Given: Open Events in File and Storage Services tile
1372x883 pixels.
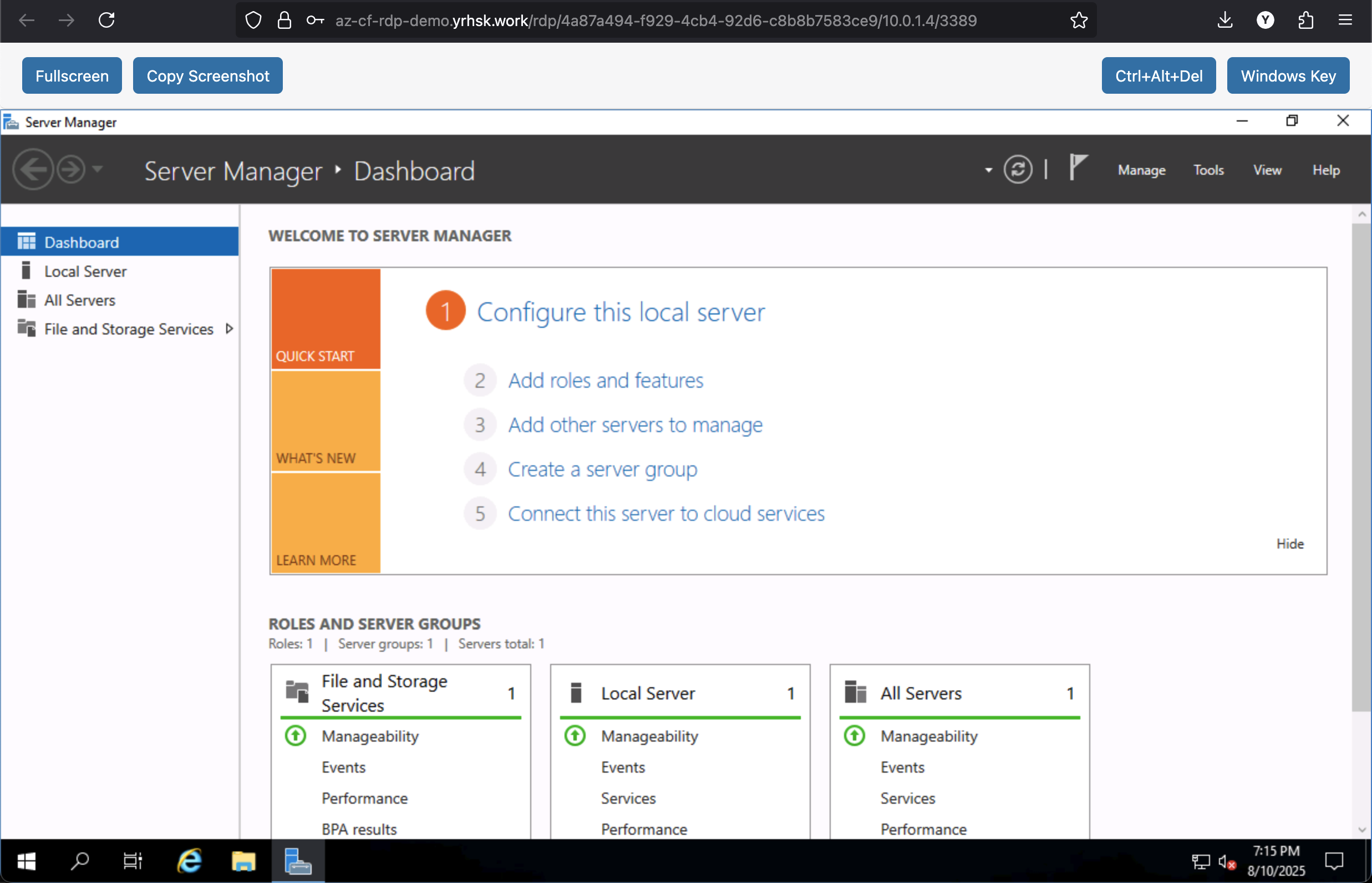Looking at the screenshot, I should 343,767.
